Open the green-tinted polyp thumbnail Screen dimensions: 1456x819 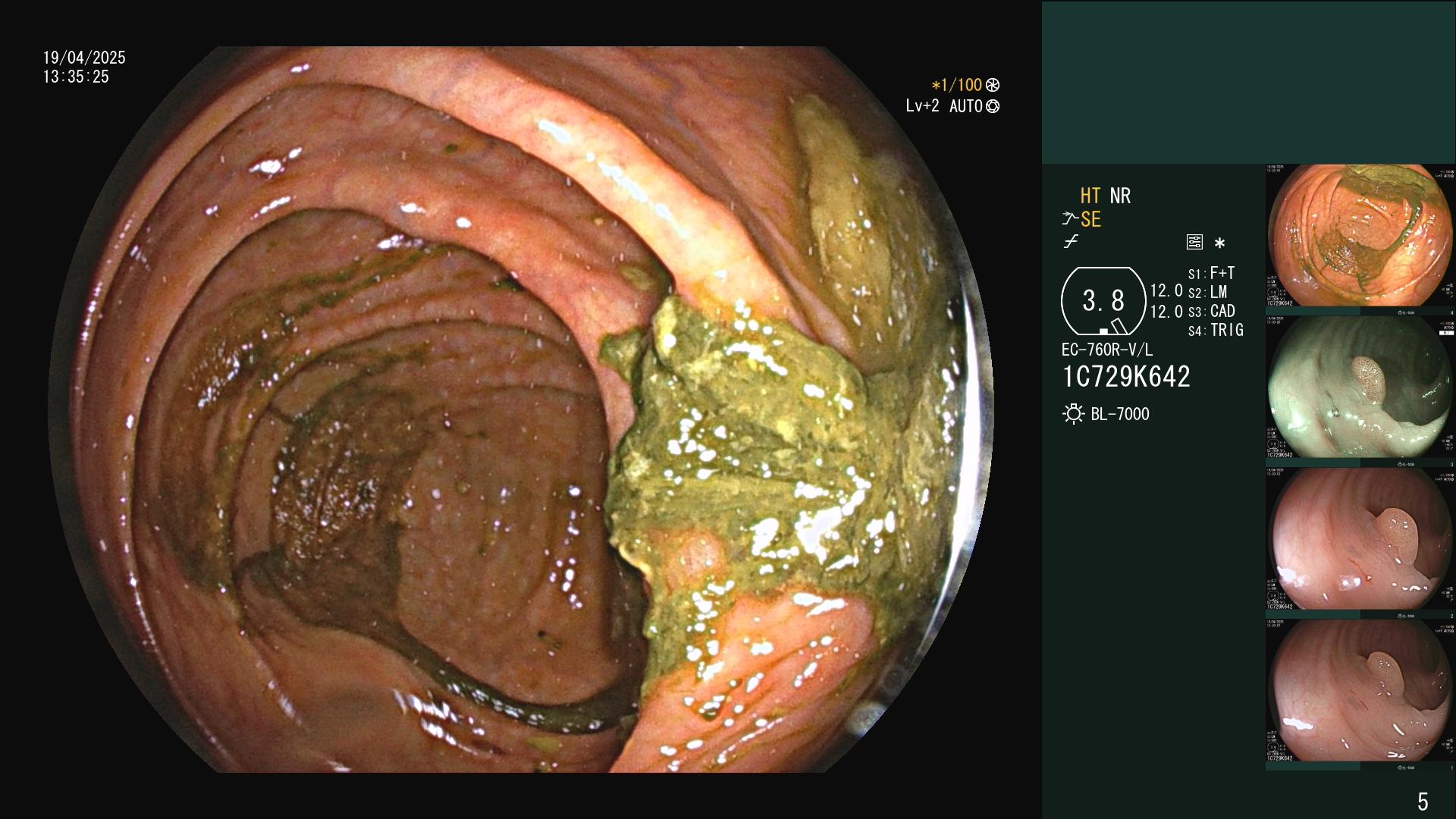pyautogui.click(x=1360, y=387)
